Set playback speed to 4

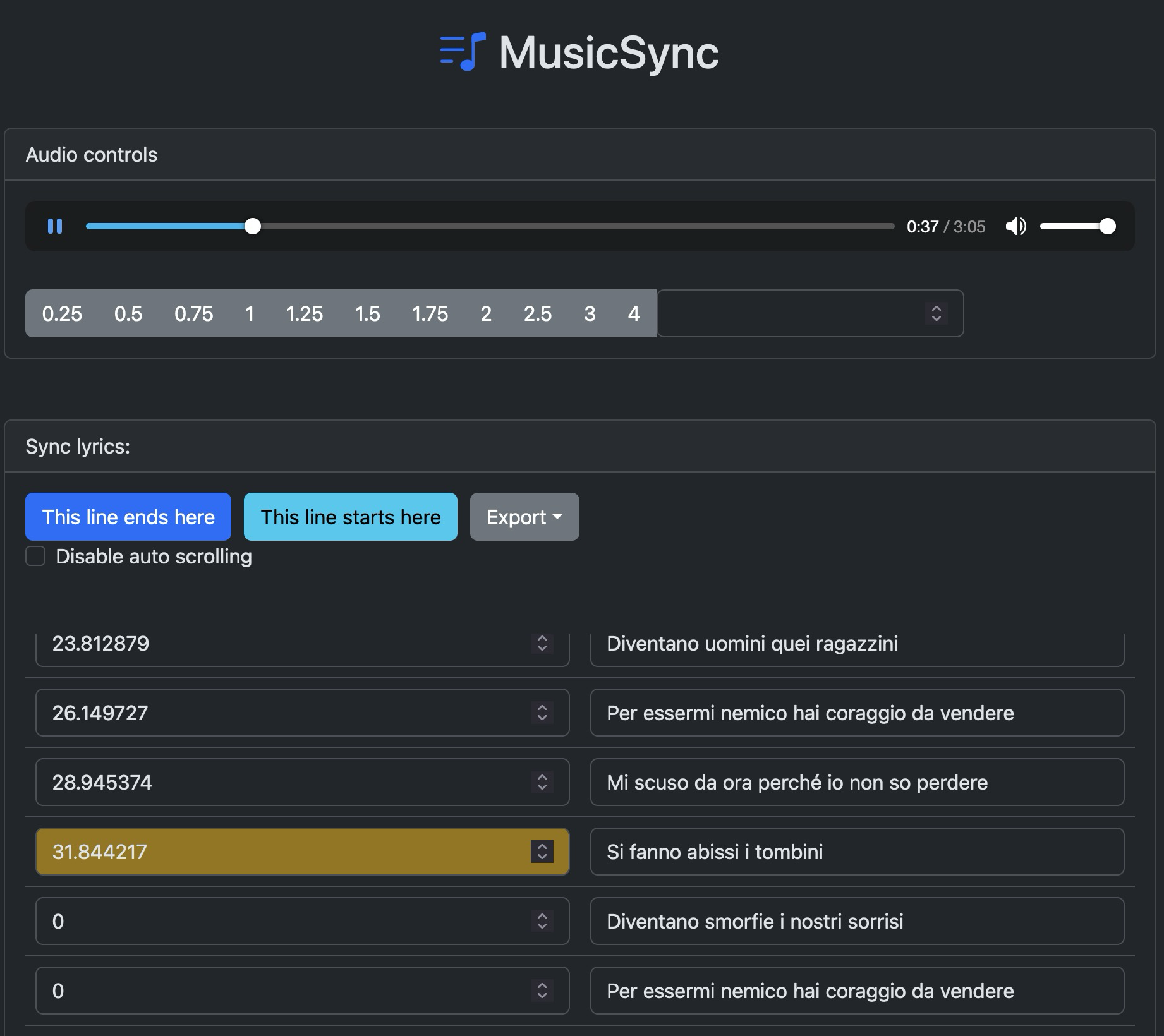click(634, 313)
